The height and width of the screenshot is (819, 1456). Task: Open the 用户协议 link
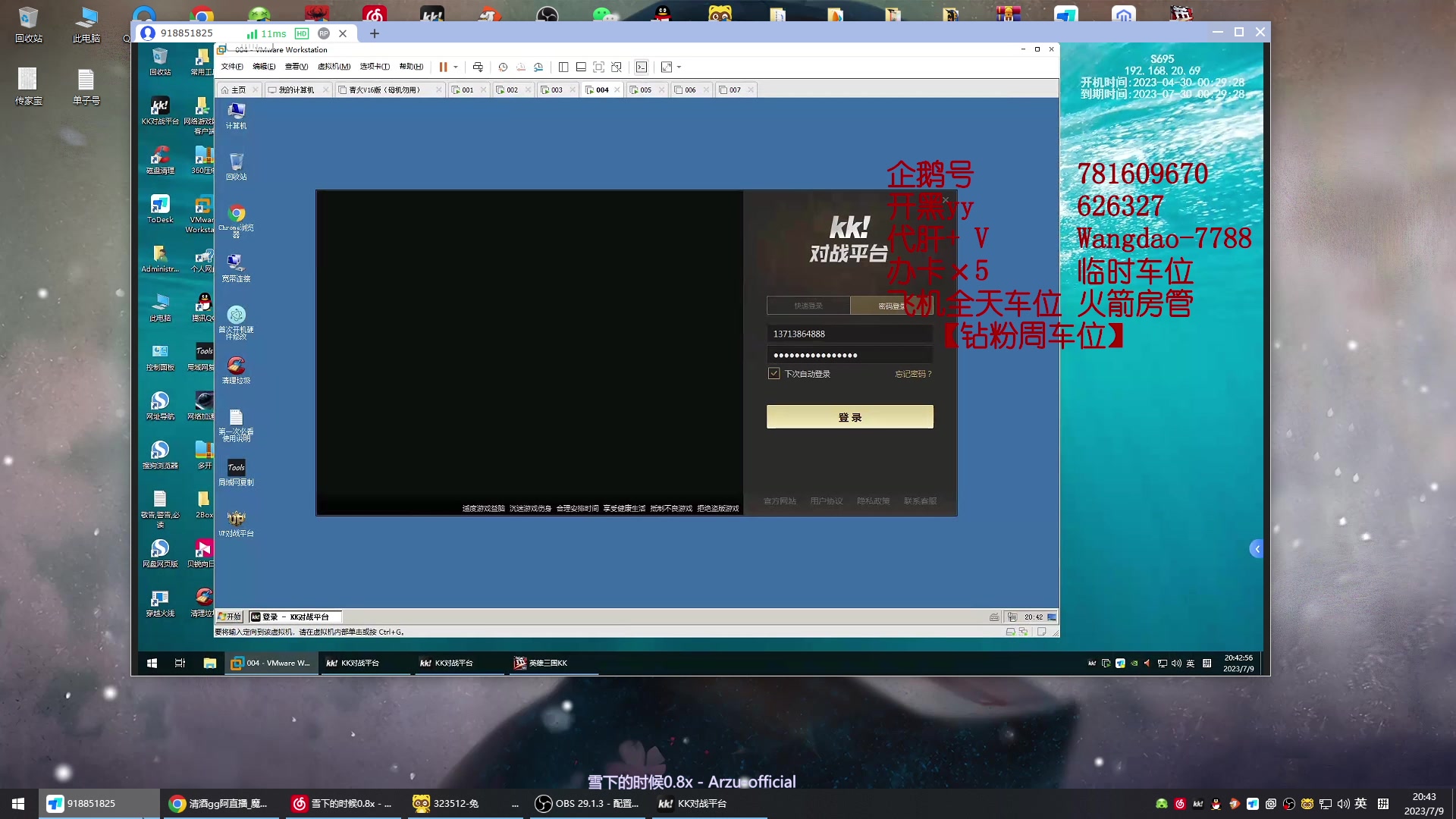click(x=827, y=501)
